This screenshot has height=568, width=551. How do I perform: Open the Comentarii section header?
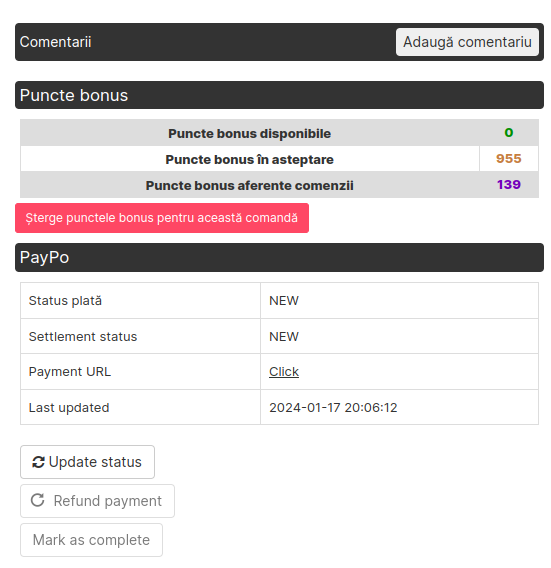[279, 42]
